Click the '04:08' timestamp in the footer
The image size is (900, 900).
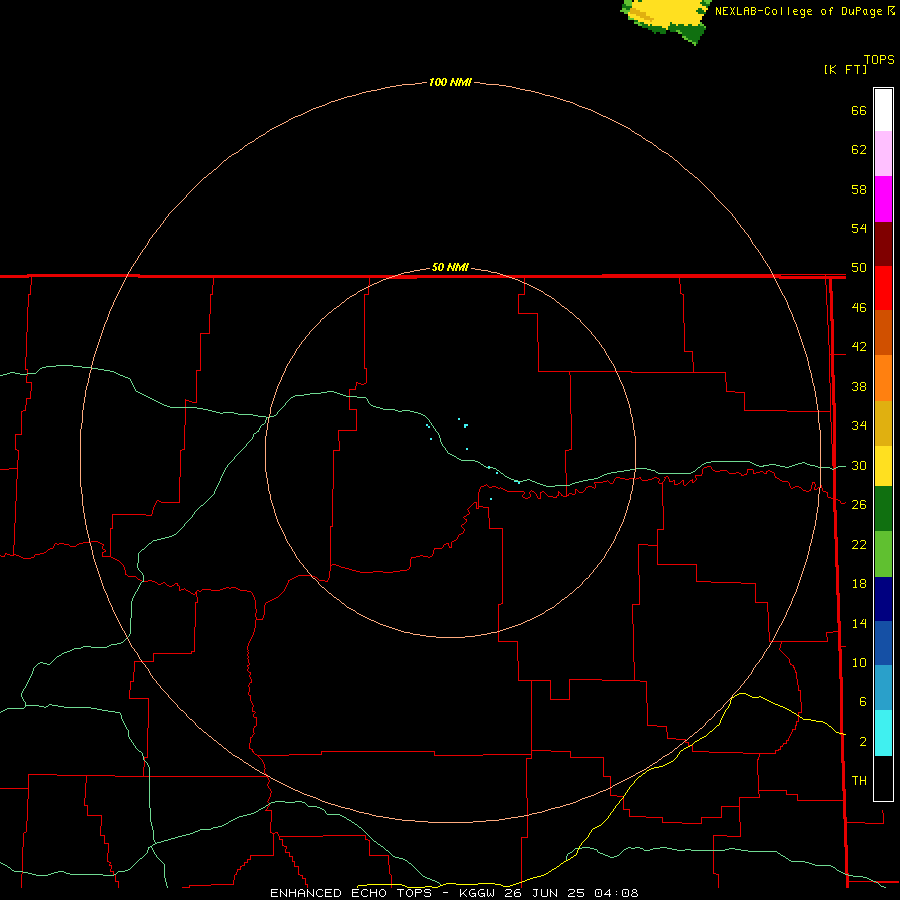[x=616, y=893]
